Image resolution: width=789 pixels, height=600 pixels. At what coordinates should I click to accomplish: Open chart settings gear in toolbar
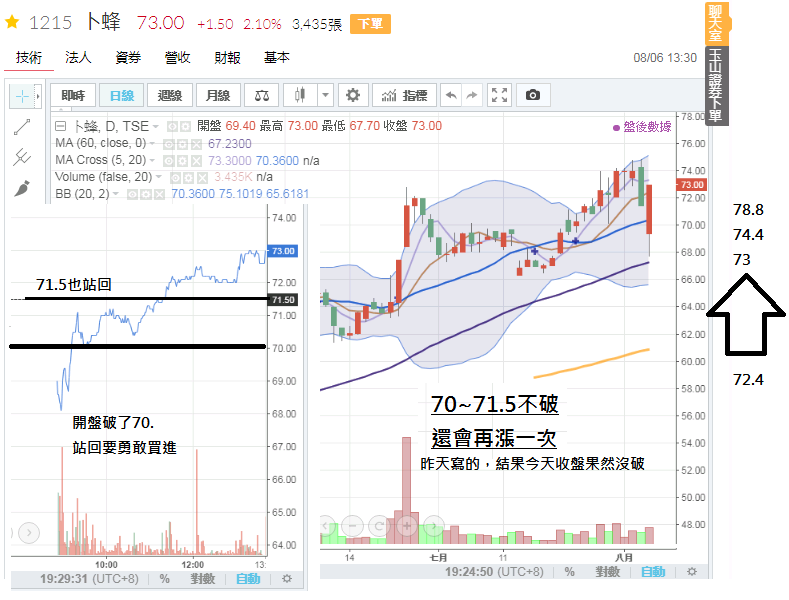353,95
